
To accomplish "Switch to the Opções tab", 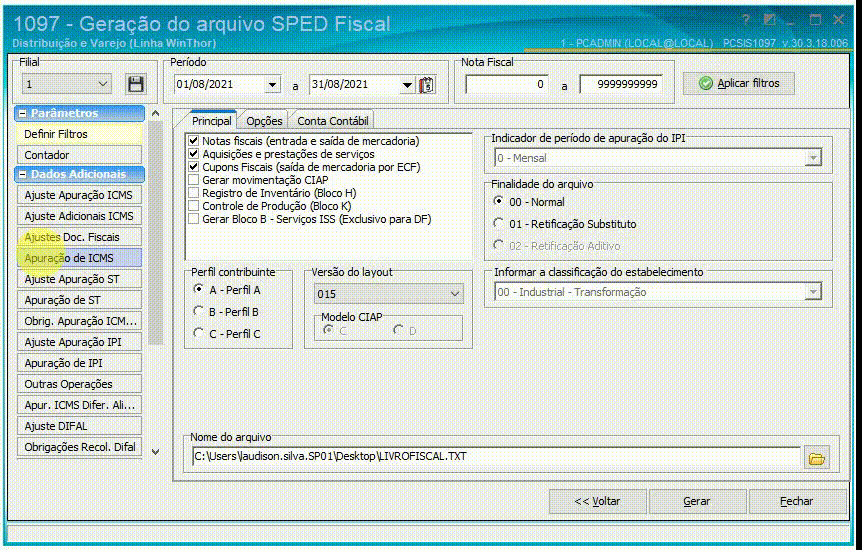I will point(264,121).
